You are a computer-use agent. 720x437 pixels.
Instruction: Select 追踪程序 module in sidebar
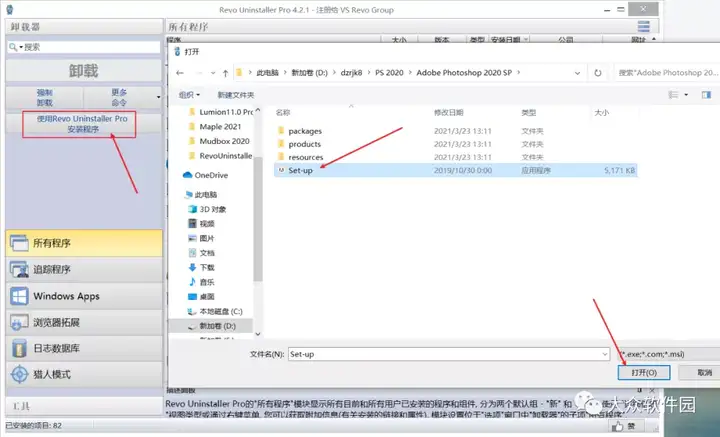click(x=84, y=269)
